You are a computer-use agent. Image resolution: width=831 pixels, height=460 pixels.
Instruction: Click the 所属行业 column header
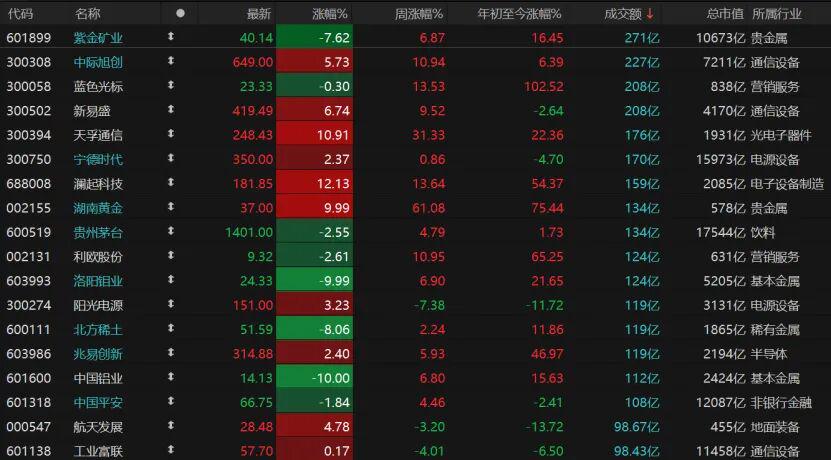pos(777,13)
